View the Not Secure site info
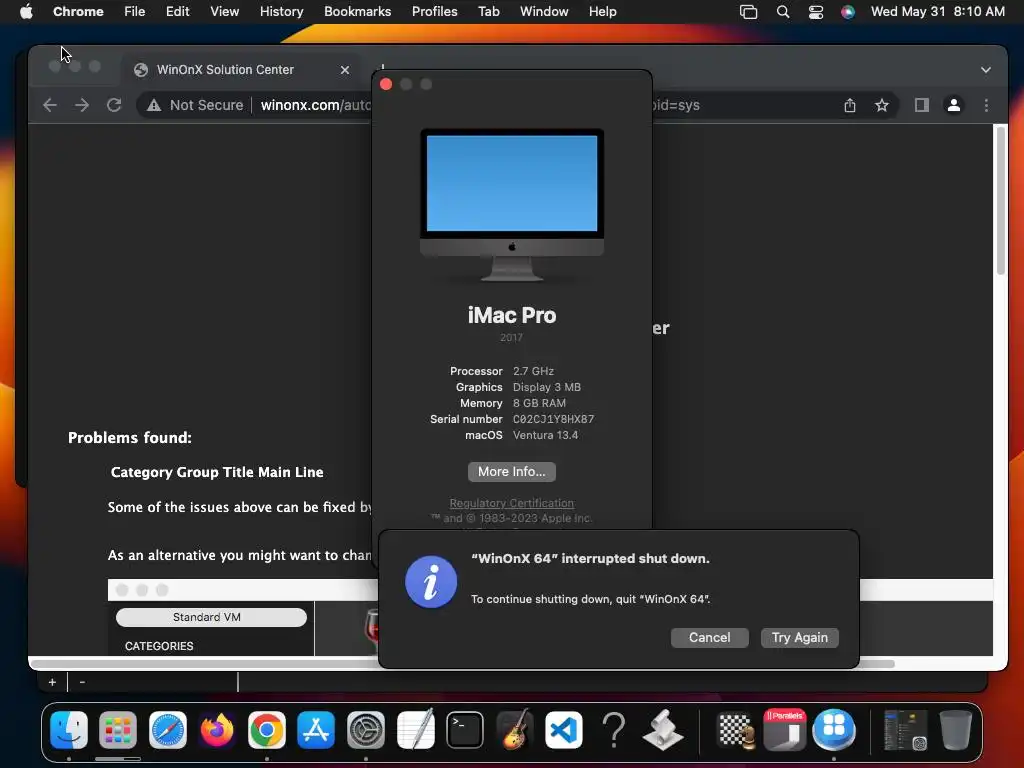Image resolution: width=1024 pixels, height=768 pixels. tap(195, 105)
